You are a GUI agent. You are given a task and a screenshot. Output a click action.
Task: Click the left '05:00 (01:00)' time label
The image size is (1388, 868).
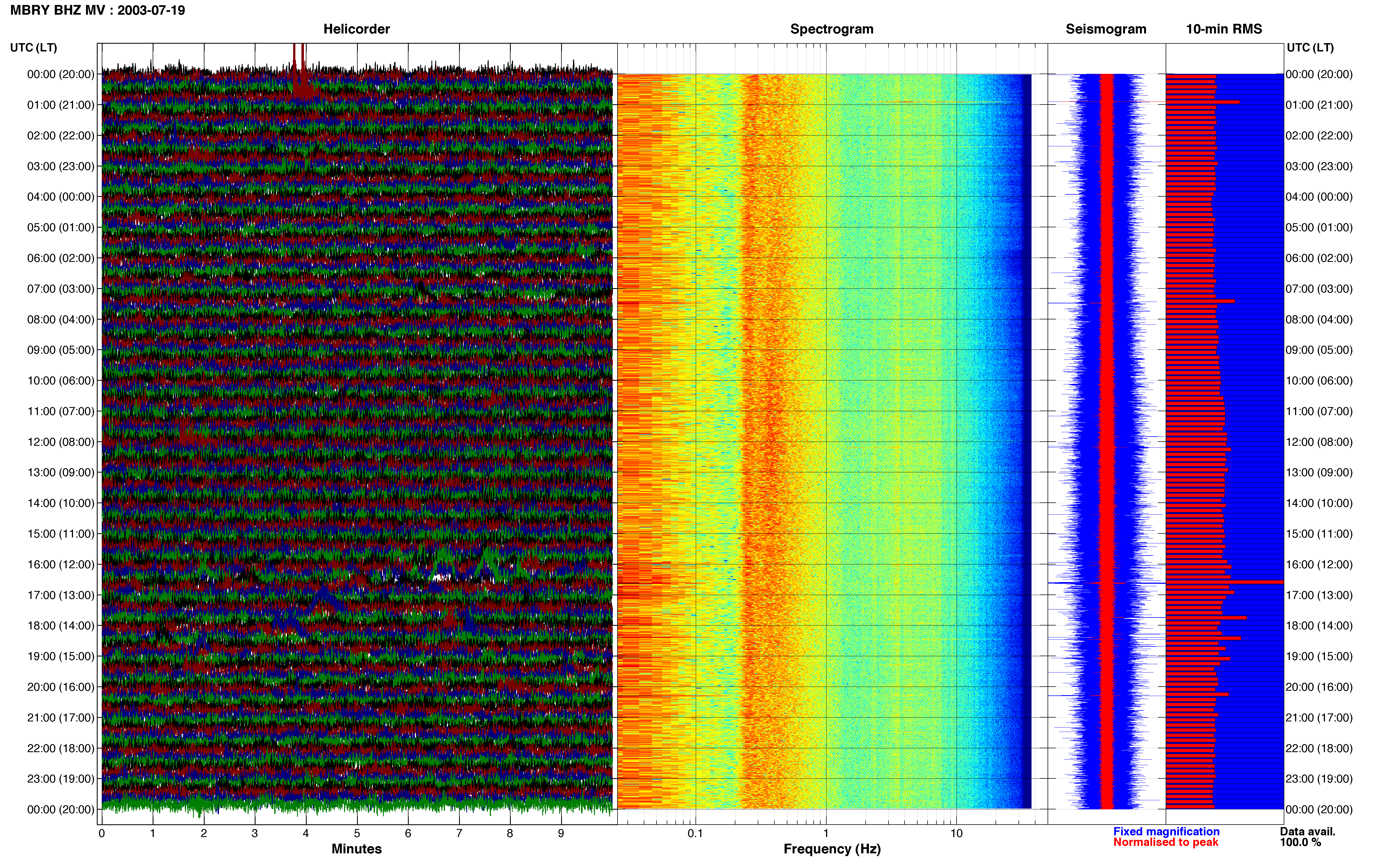61,227
